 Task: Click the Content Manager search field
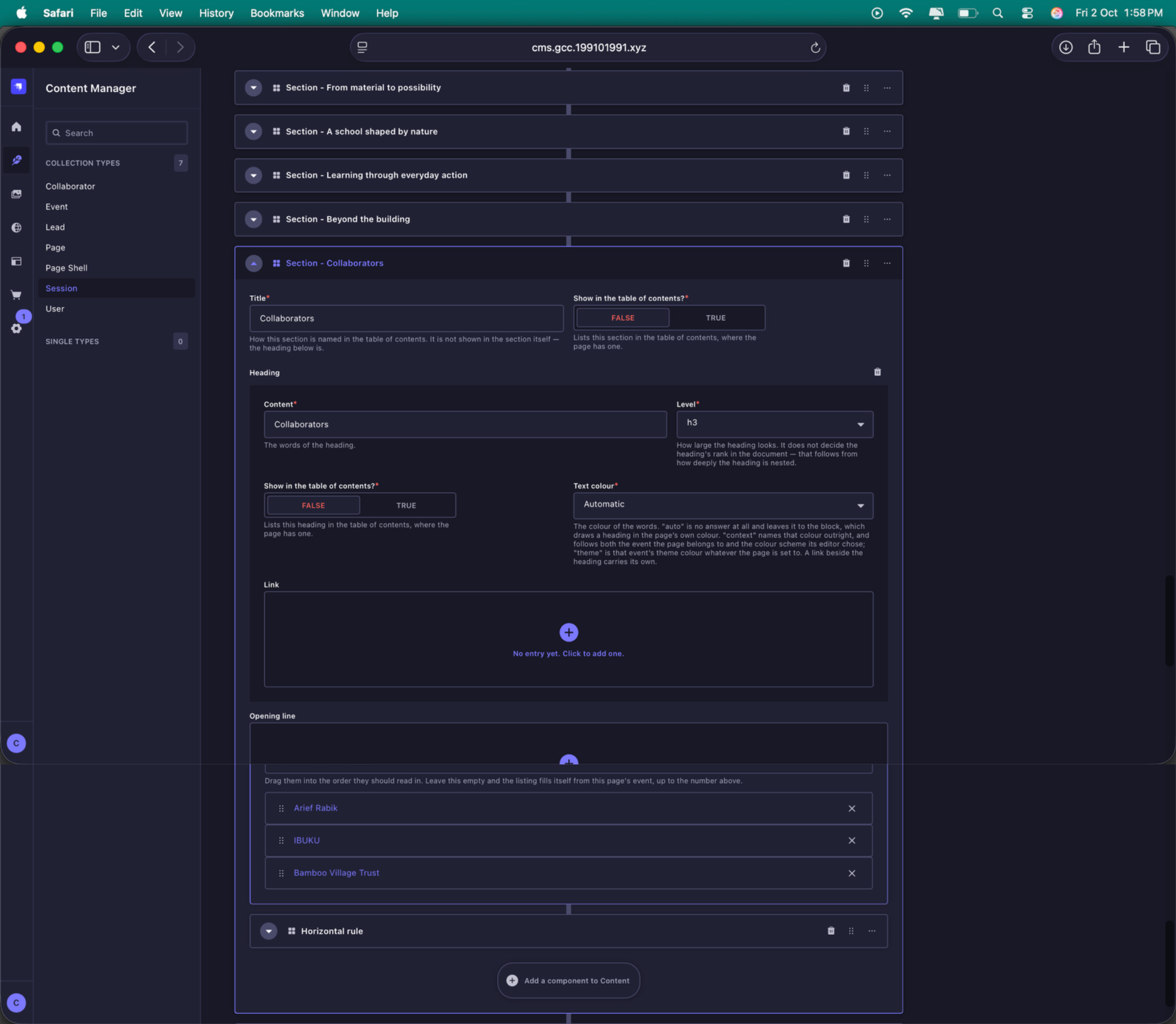[117, 133]
